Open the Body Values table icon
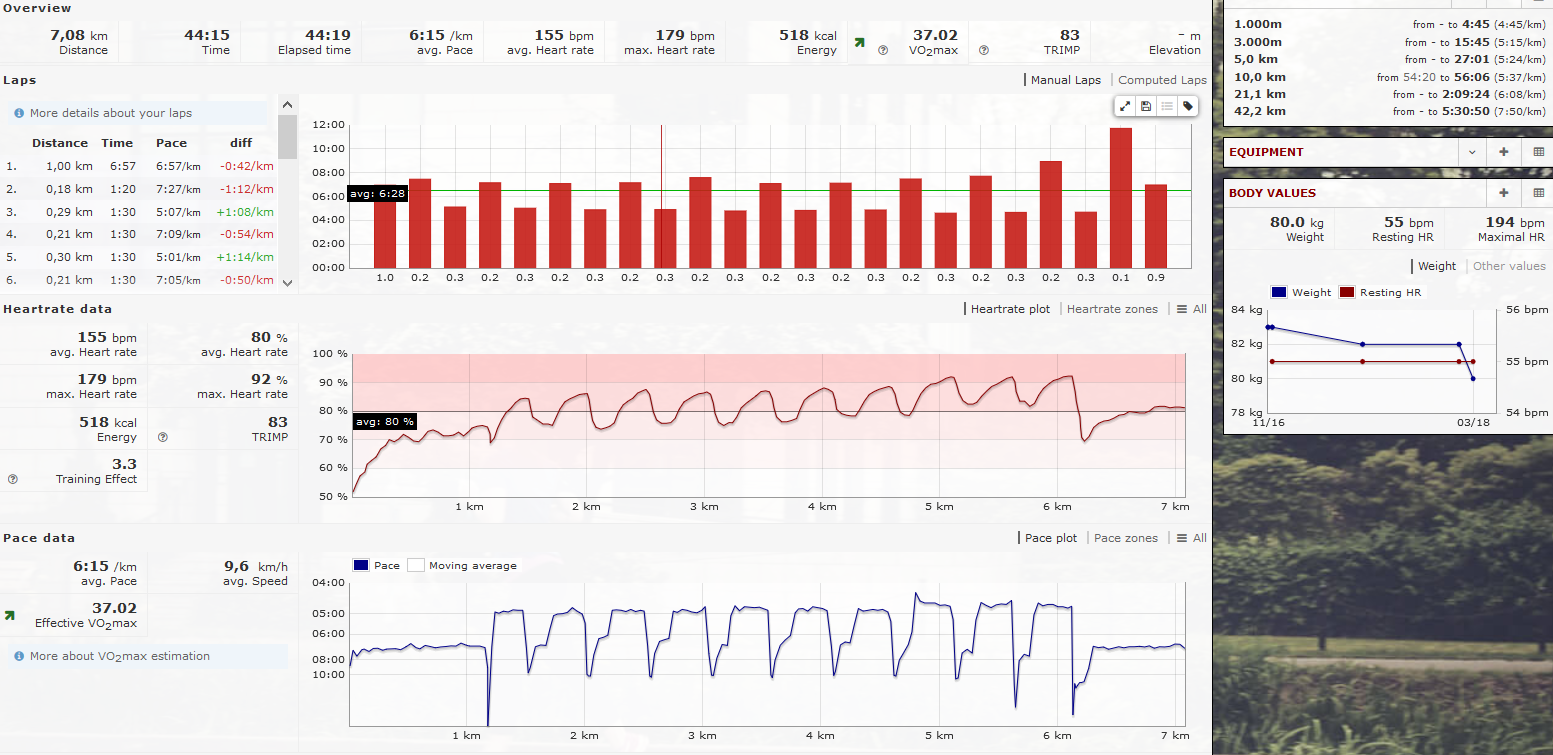The height and width of the screenshot is (755, 1553). tap(1538, 193)
